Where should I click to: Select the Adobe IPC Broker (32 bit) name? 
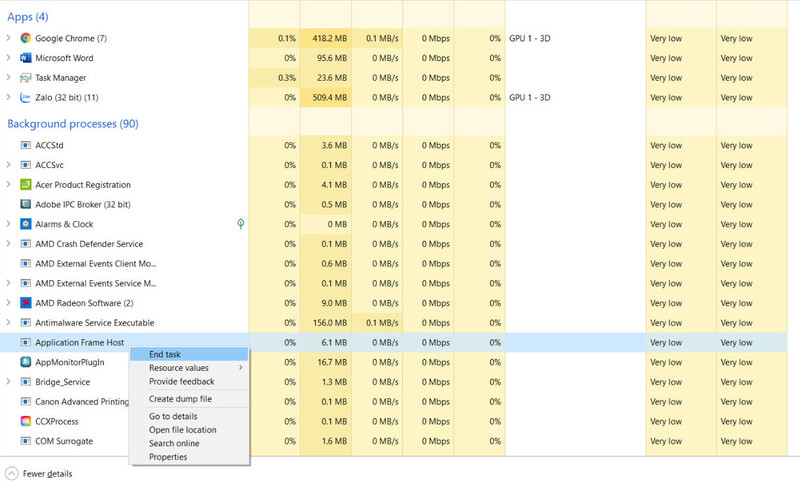[x=83, y=205]
